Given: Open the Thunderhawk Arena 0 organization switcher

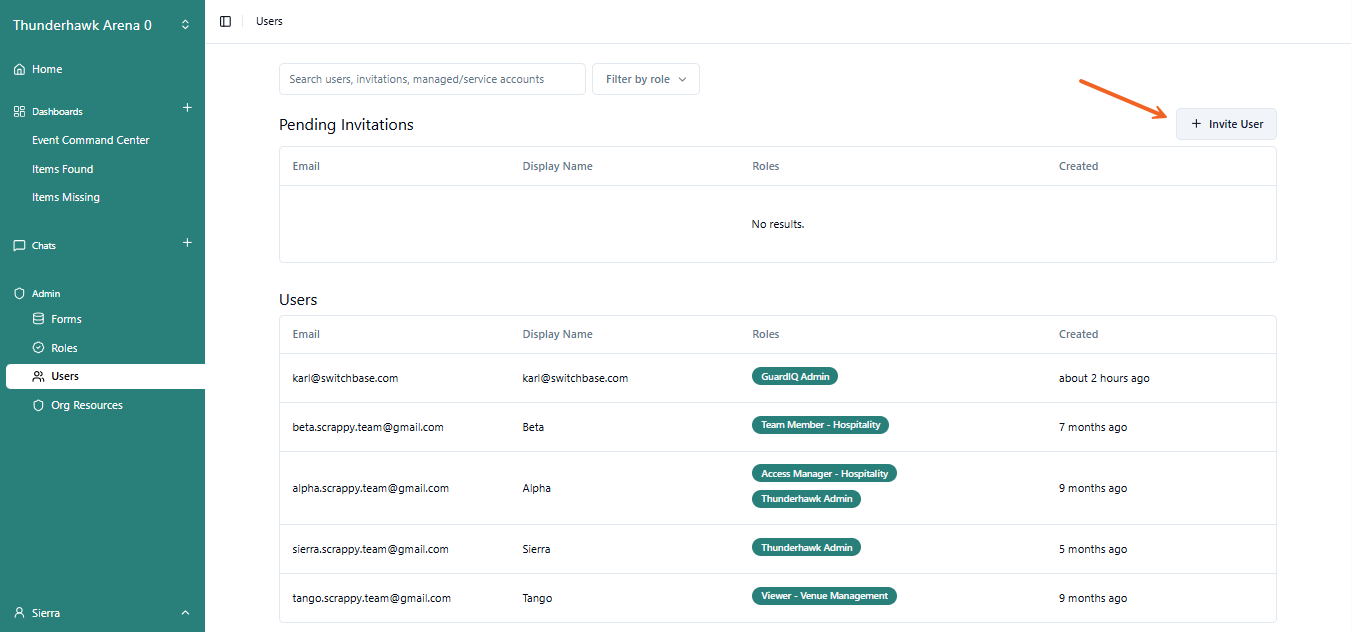Looking at the screenshot, I should tap(101, 25).
